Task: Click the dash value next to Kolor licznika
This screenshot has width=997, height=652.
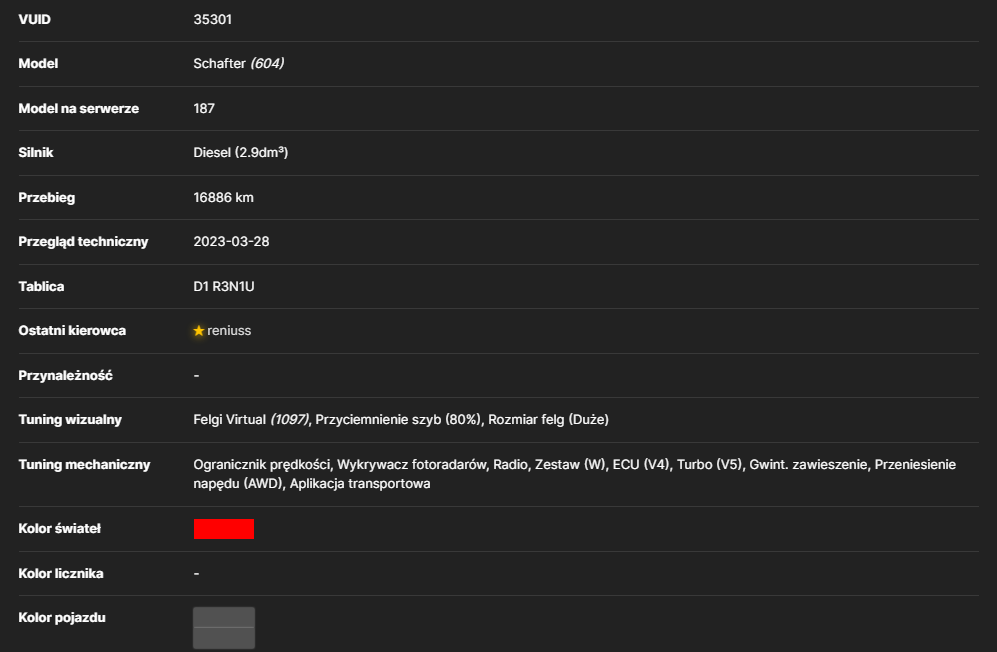Action: point(196,574)
